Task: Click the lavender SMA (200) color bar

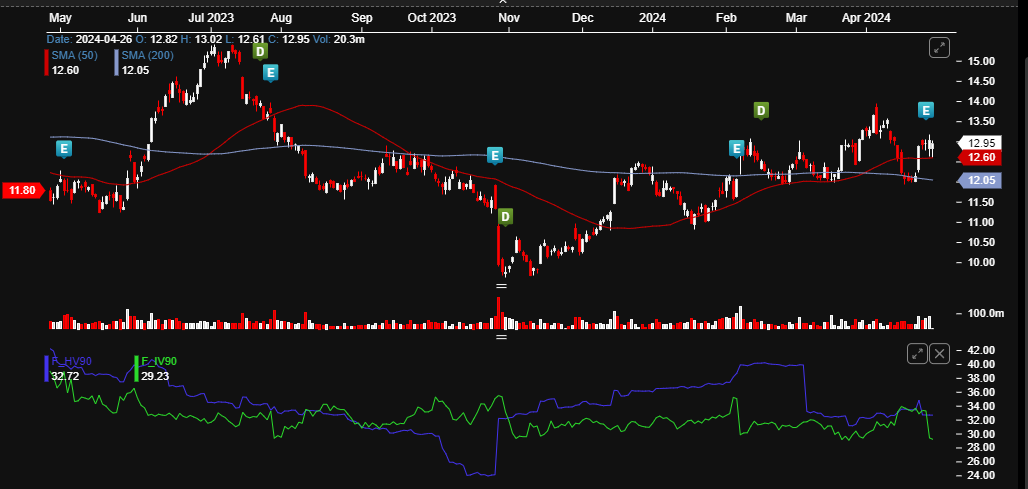Action: [x=117, y=62]
